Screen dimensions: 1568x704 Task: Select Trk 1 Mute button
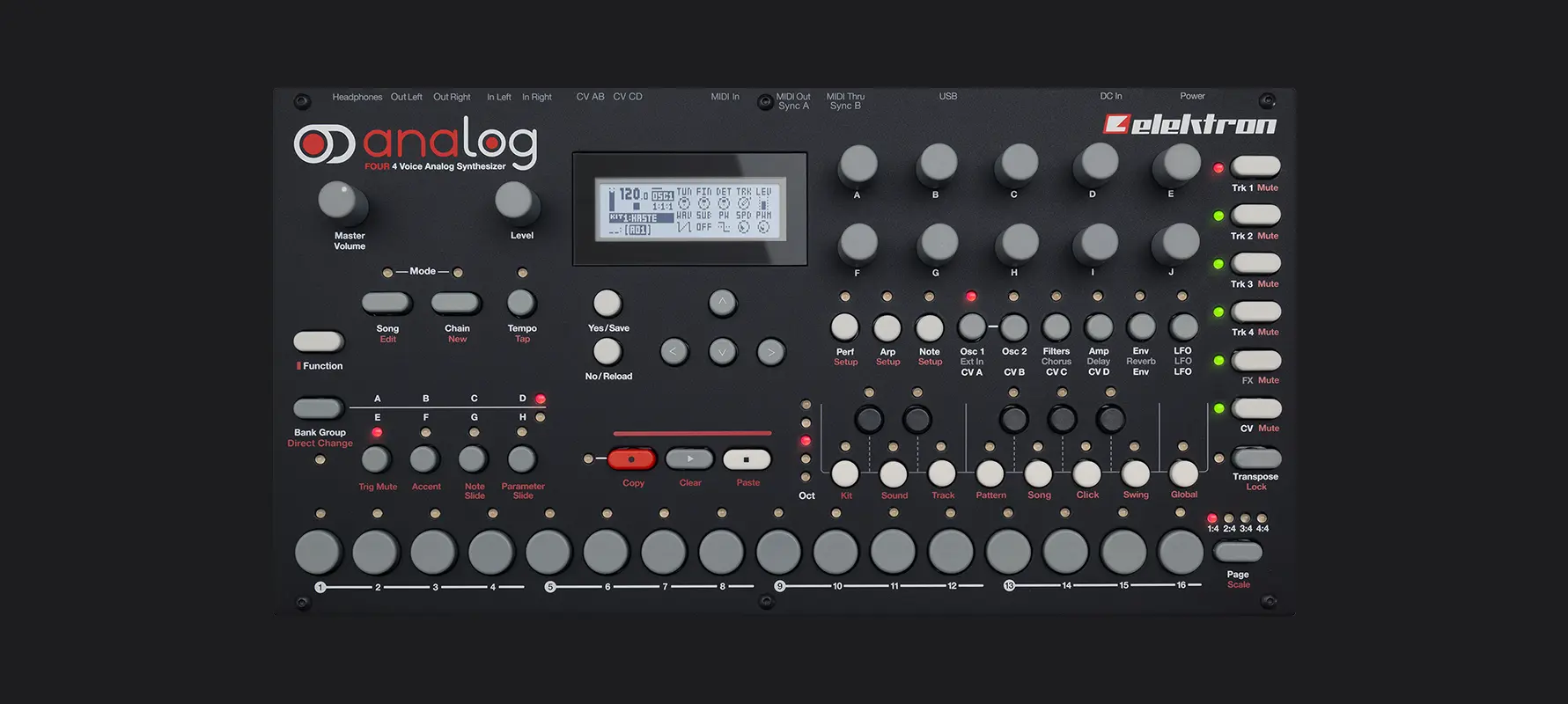coord(1255,166)
